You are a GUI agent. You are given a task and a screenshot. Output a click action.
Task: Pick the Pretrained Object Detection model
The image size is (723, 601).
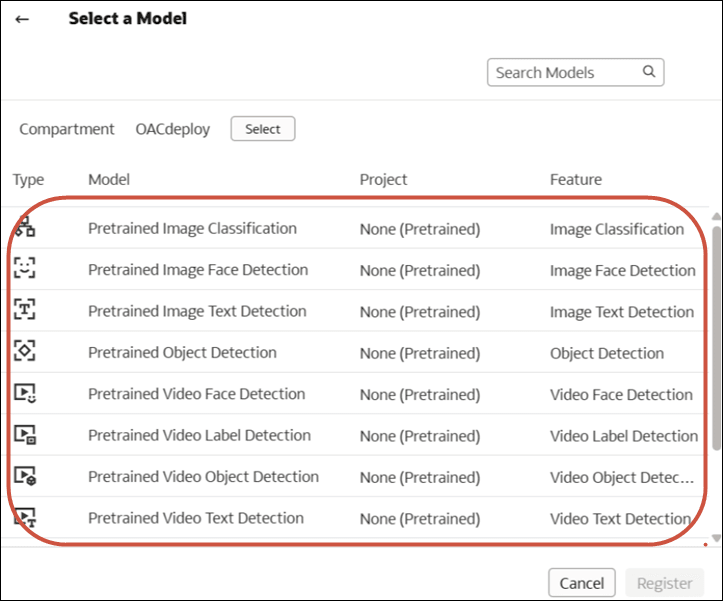pyautogui.click(x=182, y=353)
